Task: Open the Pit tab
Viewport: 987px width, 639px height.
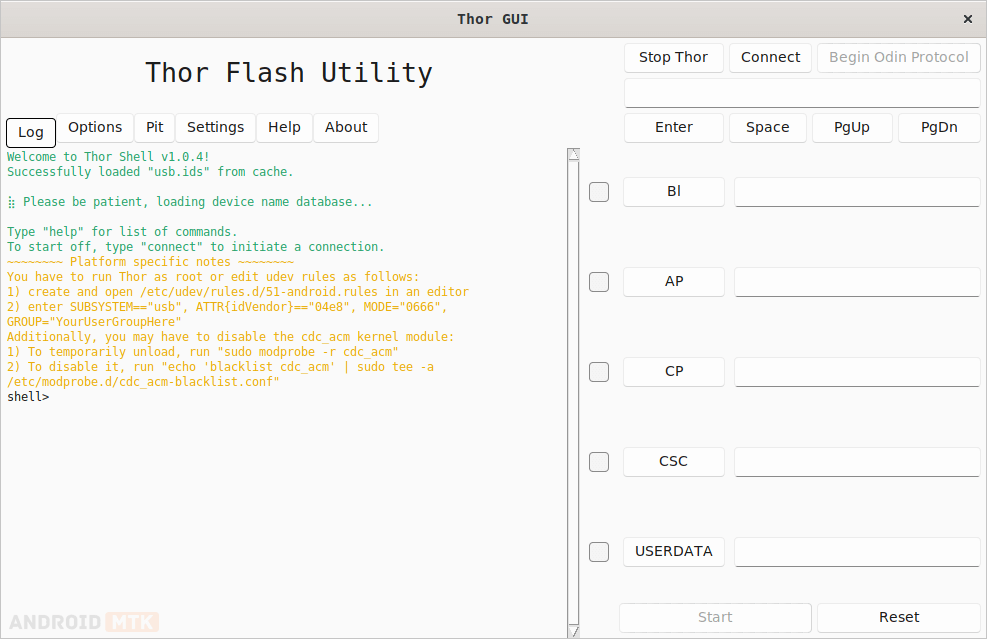Action: 154,127
